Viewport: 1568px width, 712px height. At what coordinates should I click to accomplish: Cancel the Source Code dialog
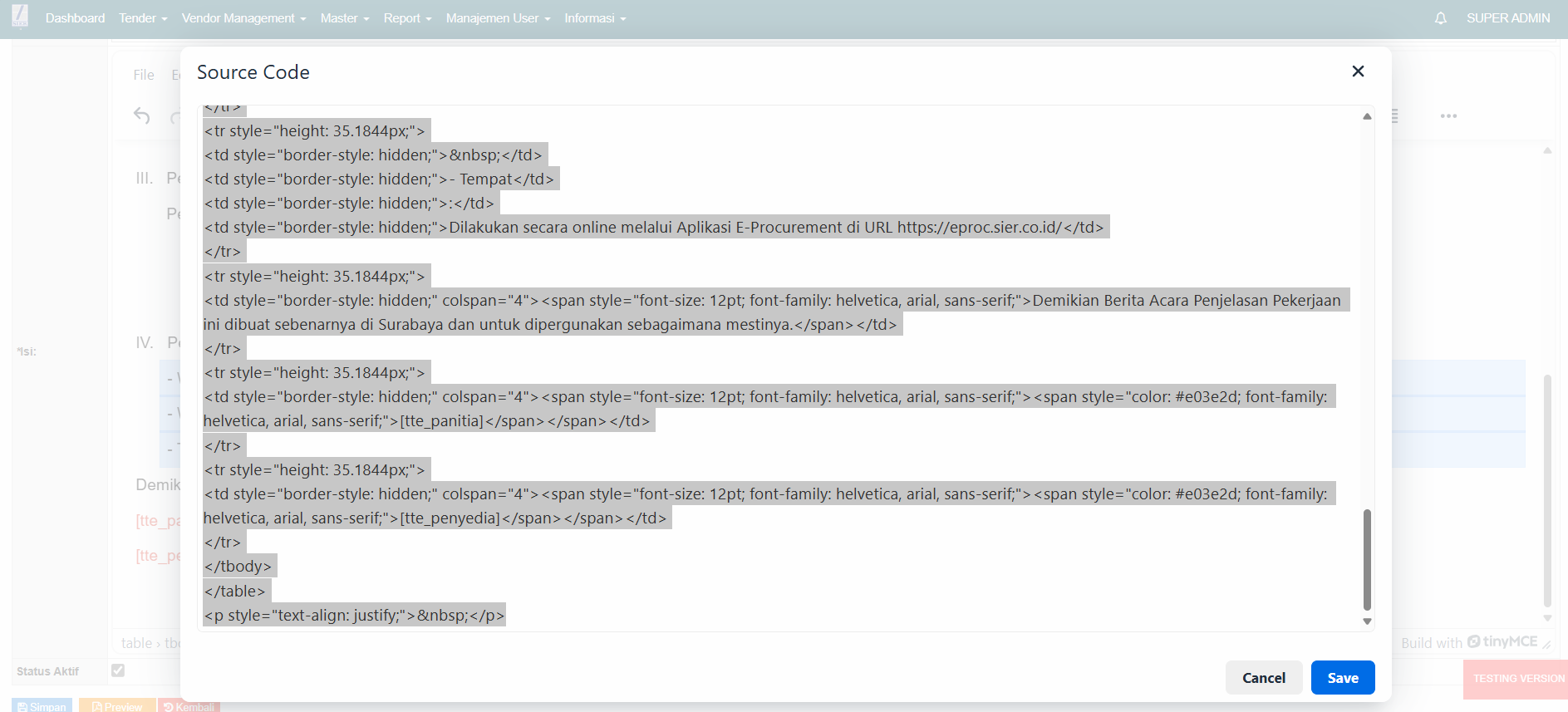click(x=1264, y=678)
